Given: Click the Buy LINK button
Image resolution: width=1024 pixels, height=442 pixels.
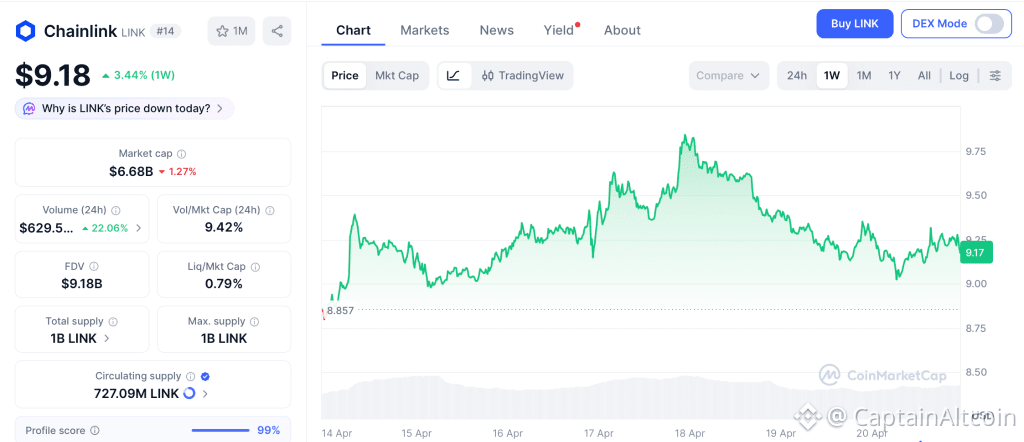Looking at the screenshot, I should (x=854, y=24).
